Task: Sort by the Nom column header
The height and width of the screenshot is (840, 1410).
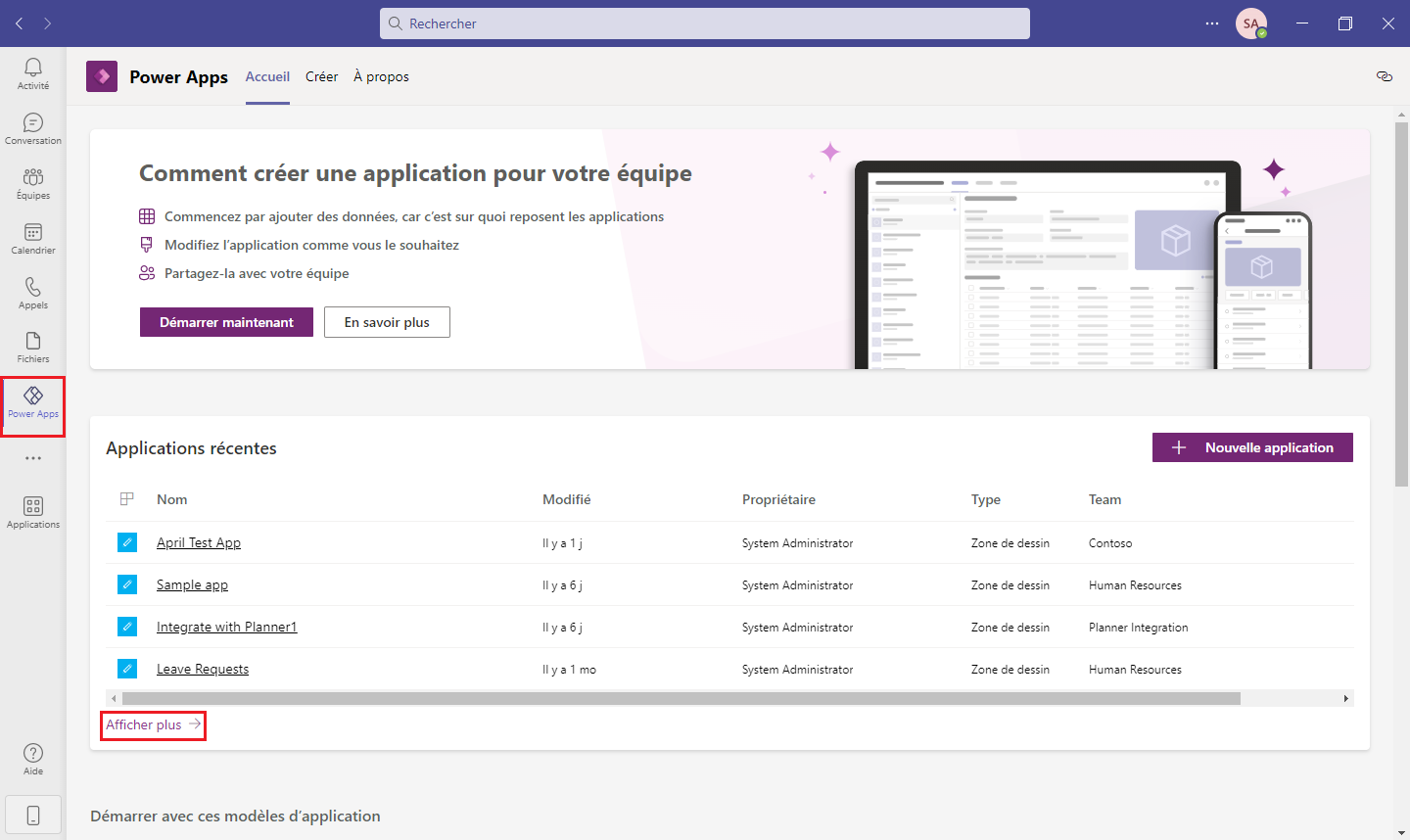Action: 171,499
